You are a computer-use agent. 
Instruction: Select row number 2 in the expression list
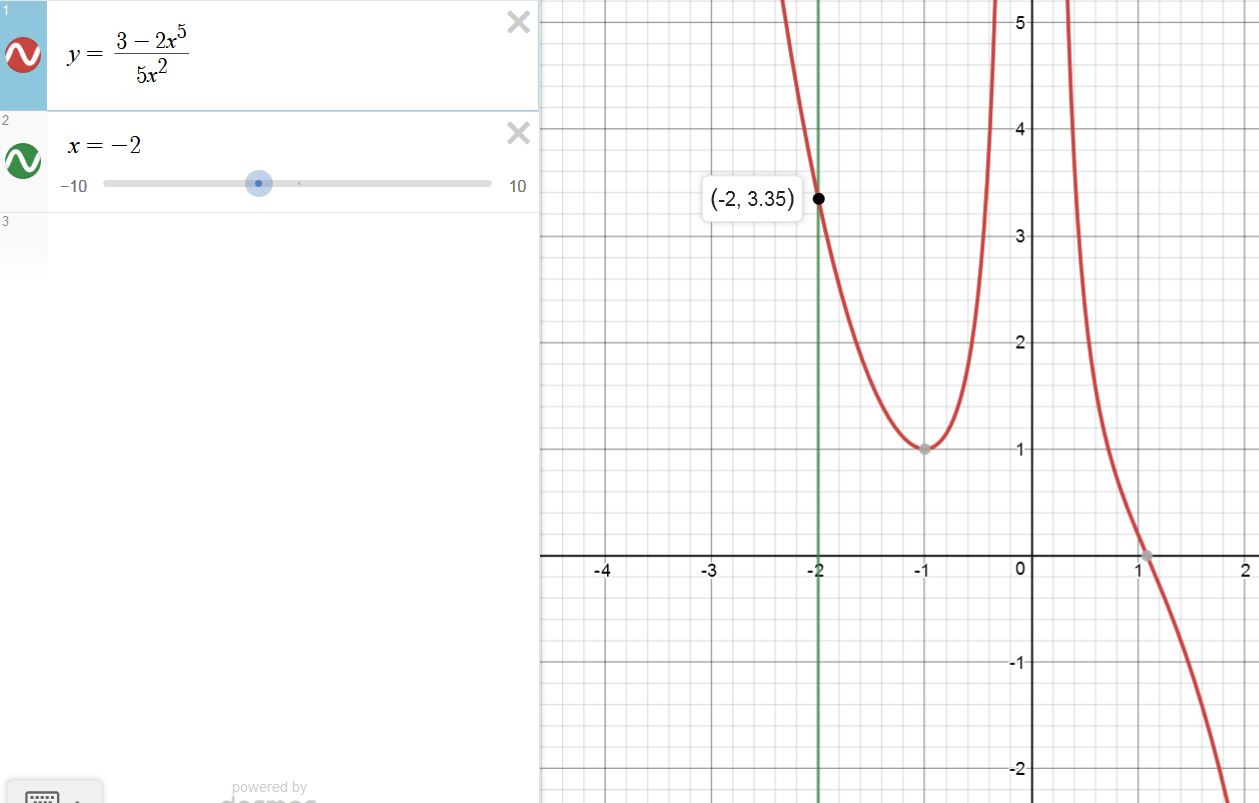pos(6,121)
